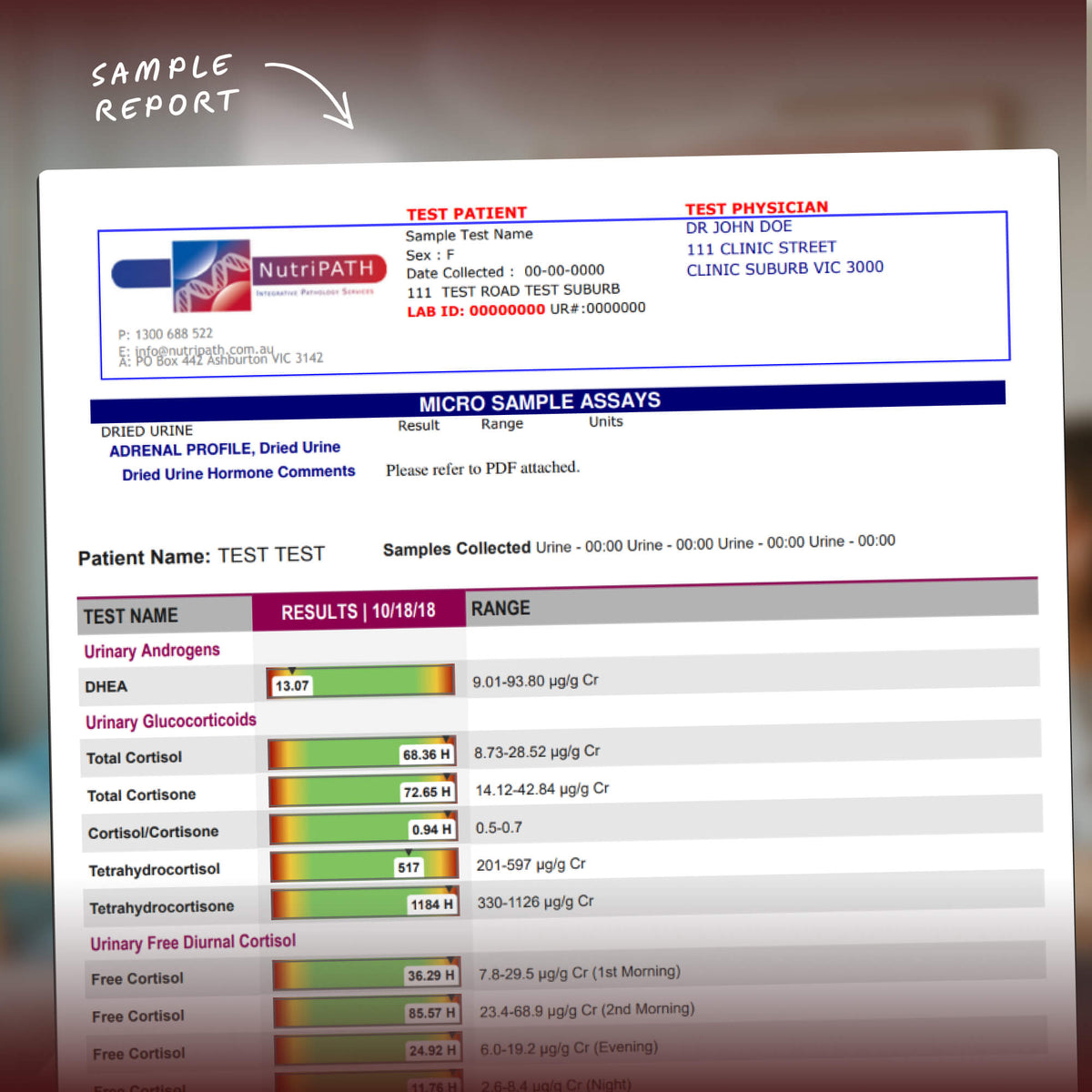The height and width of the screenshot is (1092, 1092).
Task: Expand the Urinary Glucocorticoids section
Action: [170, 721]
